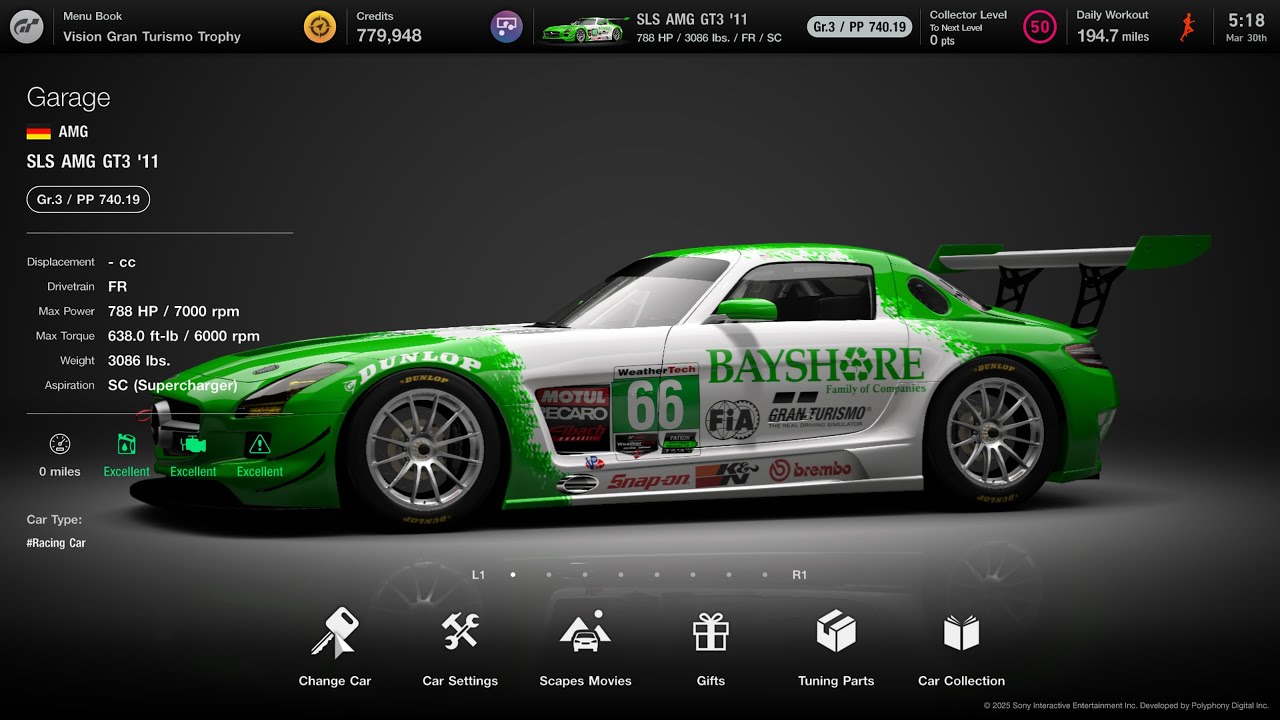Select the fourth page indicator dot
The image size is (1280, 720).
coord(621,575)
